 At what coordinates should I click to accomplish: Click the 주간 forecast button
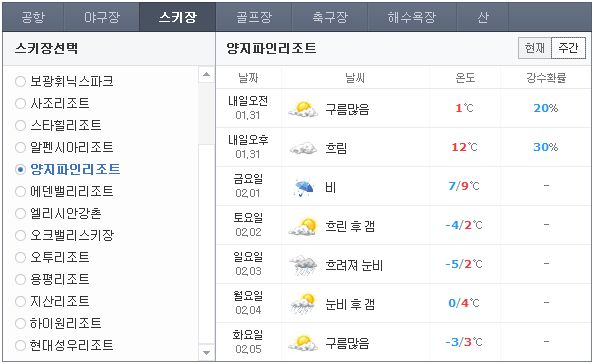568,48
